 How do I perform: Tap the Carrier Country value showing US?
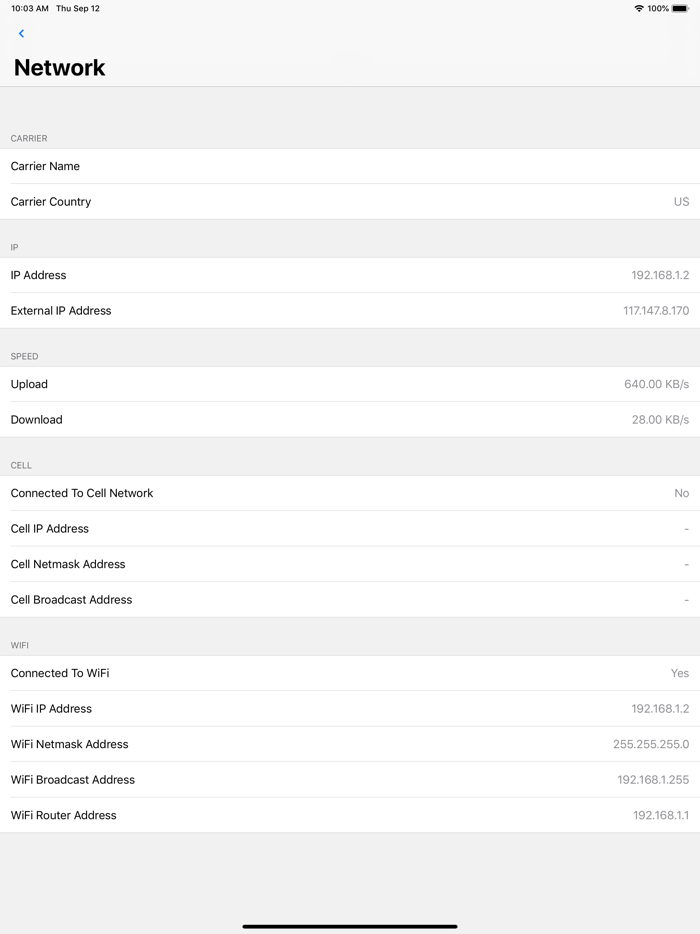[681, 201]
